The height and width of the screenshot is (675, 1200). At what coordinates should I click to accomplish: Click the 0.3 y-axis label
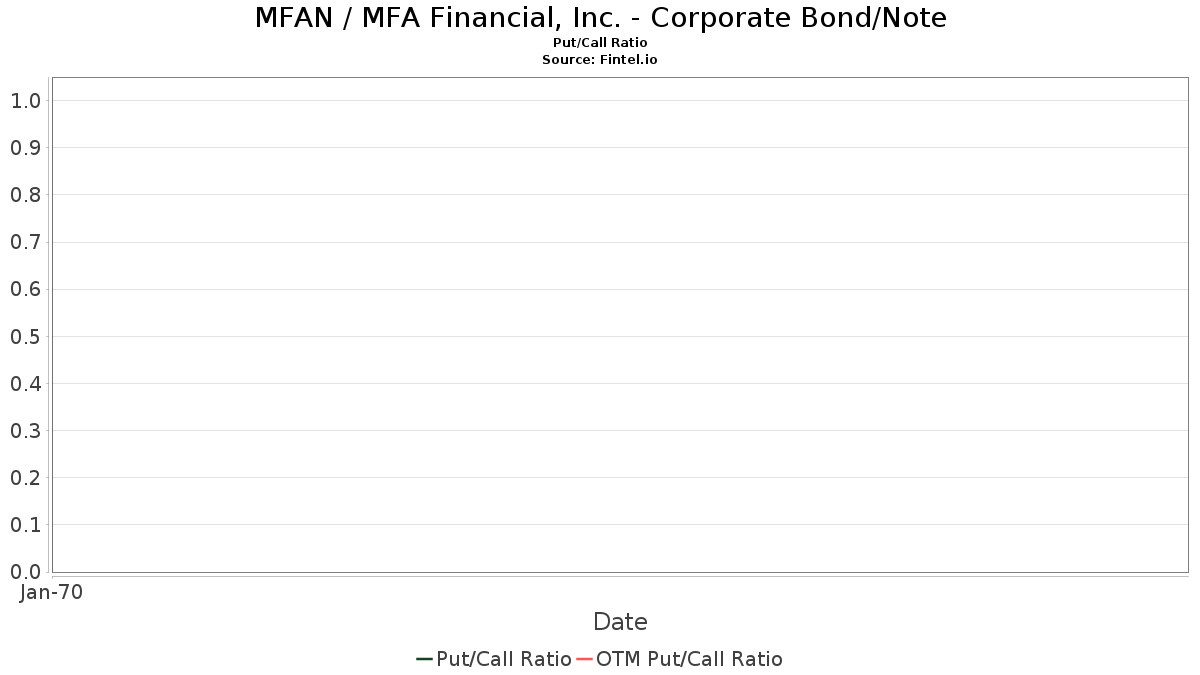click(x=25, y=431)
